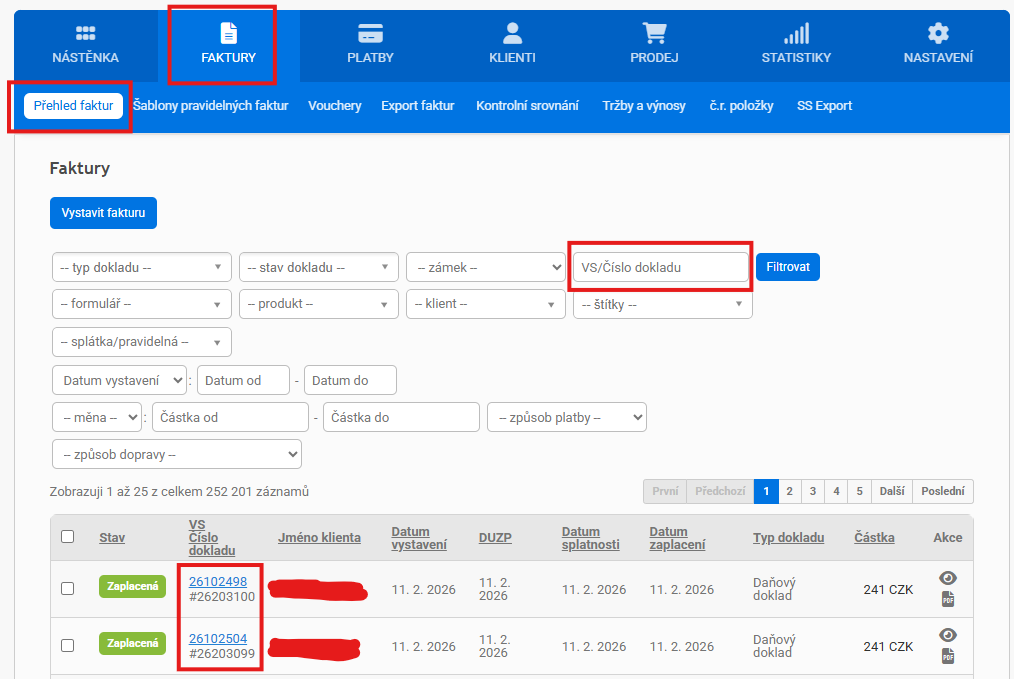Viewport: 1014px width, 679px height.
Task: Open the 'zámek' dropdown
Action: (486, 267)
